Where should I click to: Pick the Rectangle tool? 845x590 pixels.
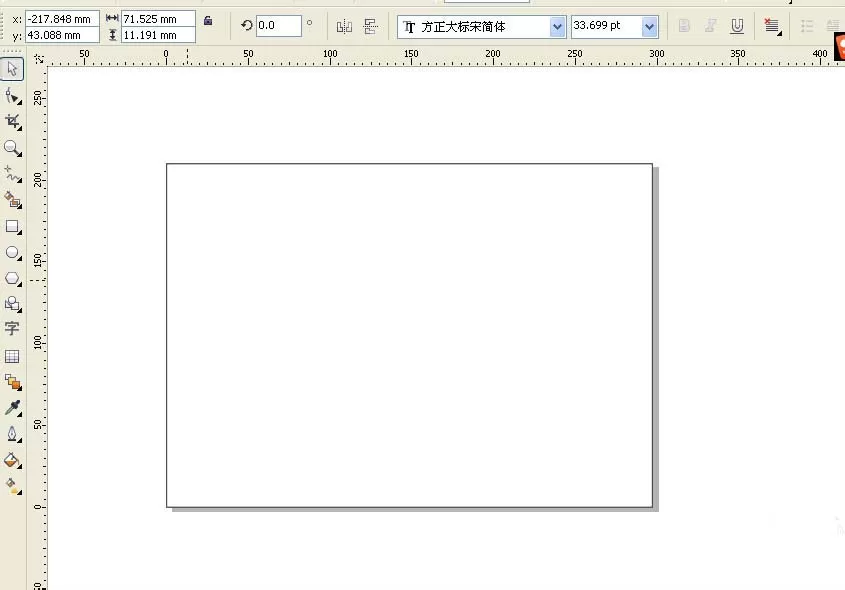tap(12, 226)
